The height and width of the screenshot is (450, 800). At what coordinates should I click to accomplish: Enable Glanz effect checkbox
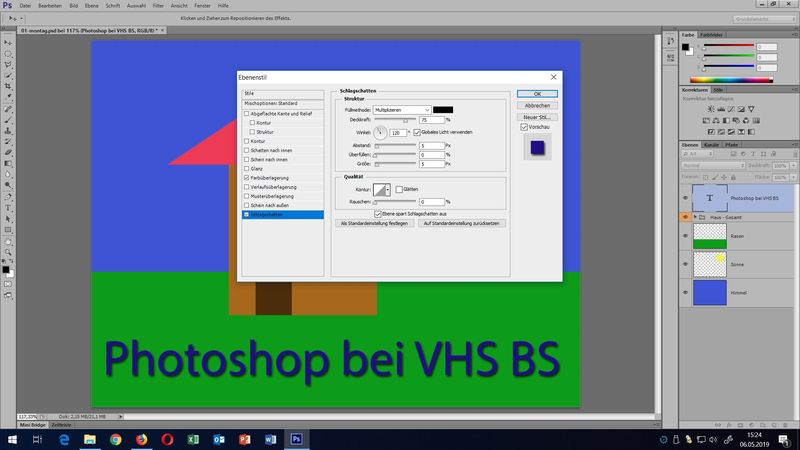point(246,169)
